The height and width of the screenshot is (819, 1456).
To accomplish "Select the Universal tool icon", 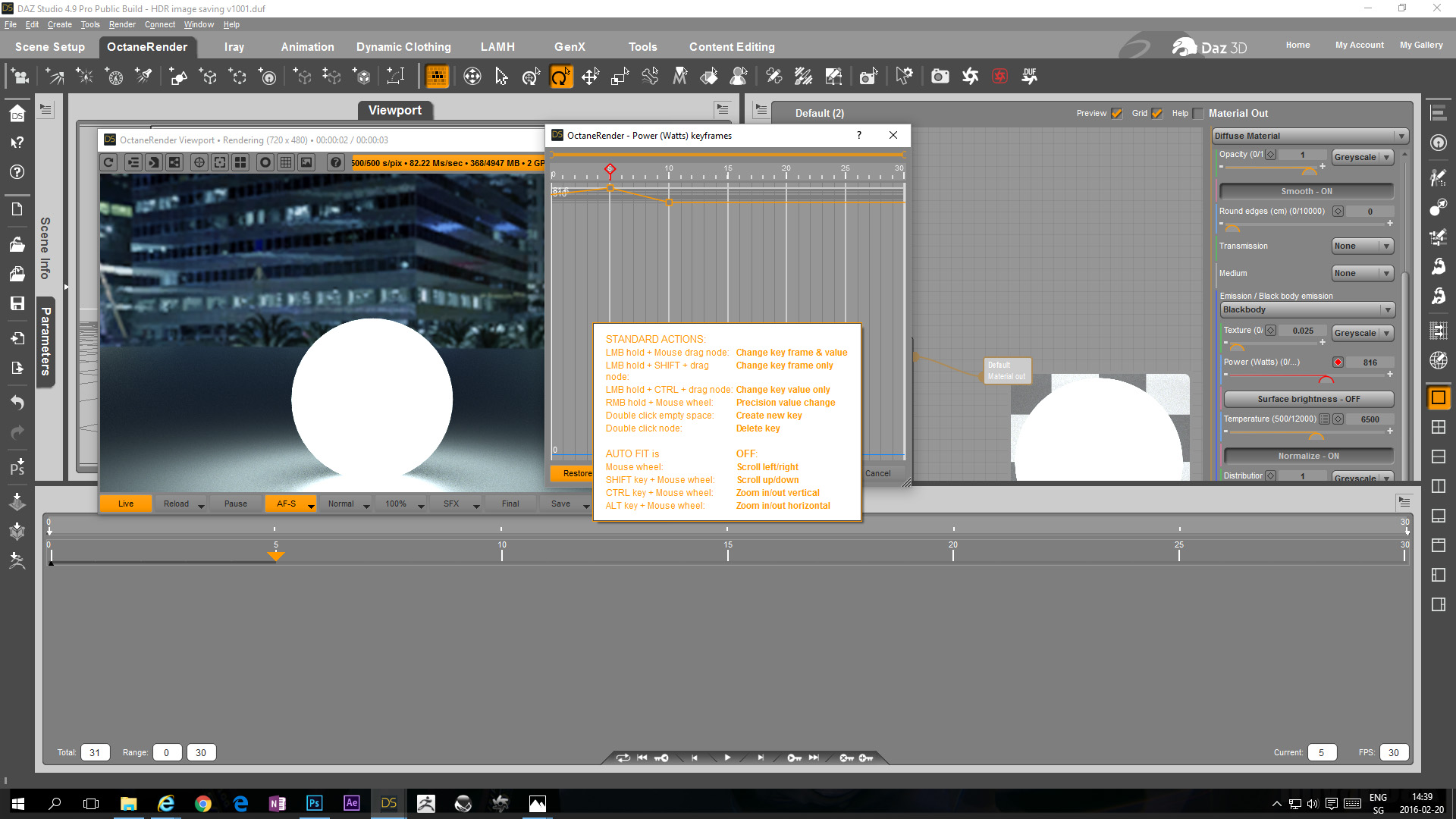I will point(531,77).
